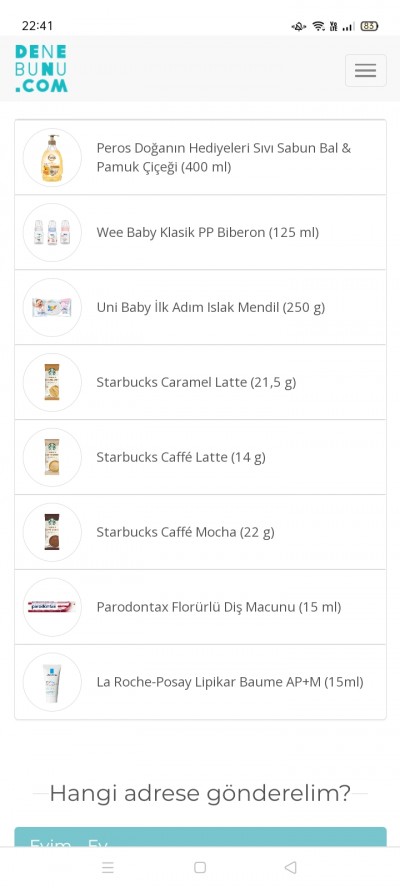Click the DeneBunu.com logo
400x888 pixels.
pos(41,69)
